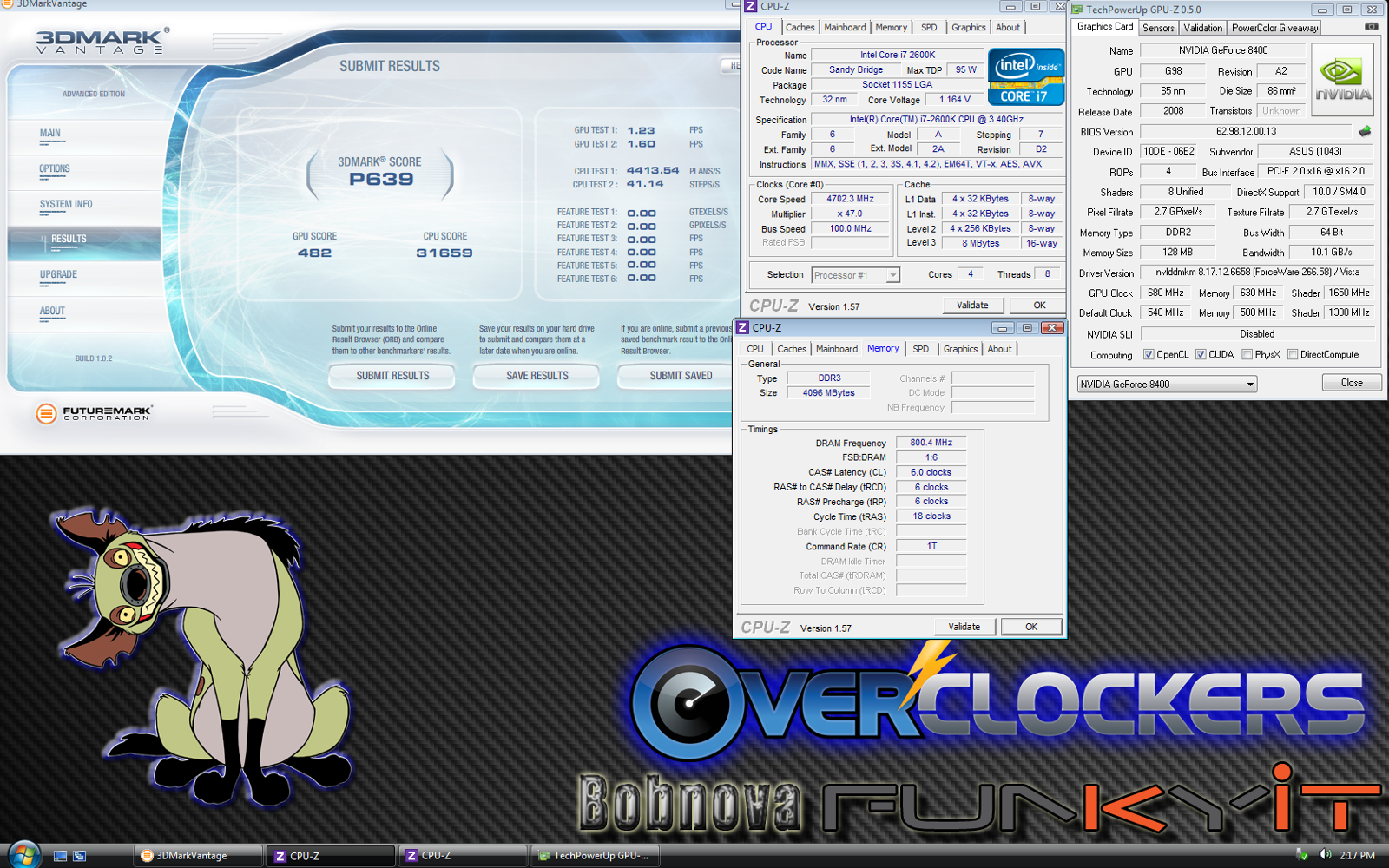Open the Main menu in 3DMark Vantage

click(x=50, y=134)
